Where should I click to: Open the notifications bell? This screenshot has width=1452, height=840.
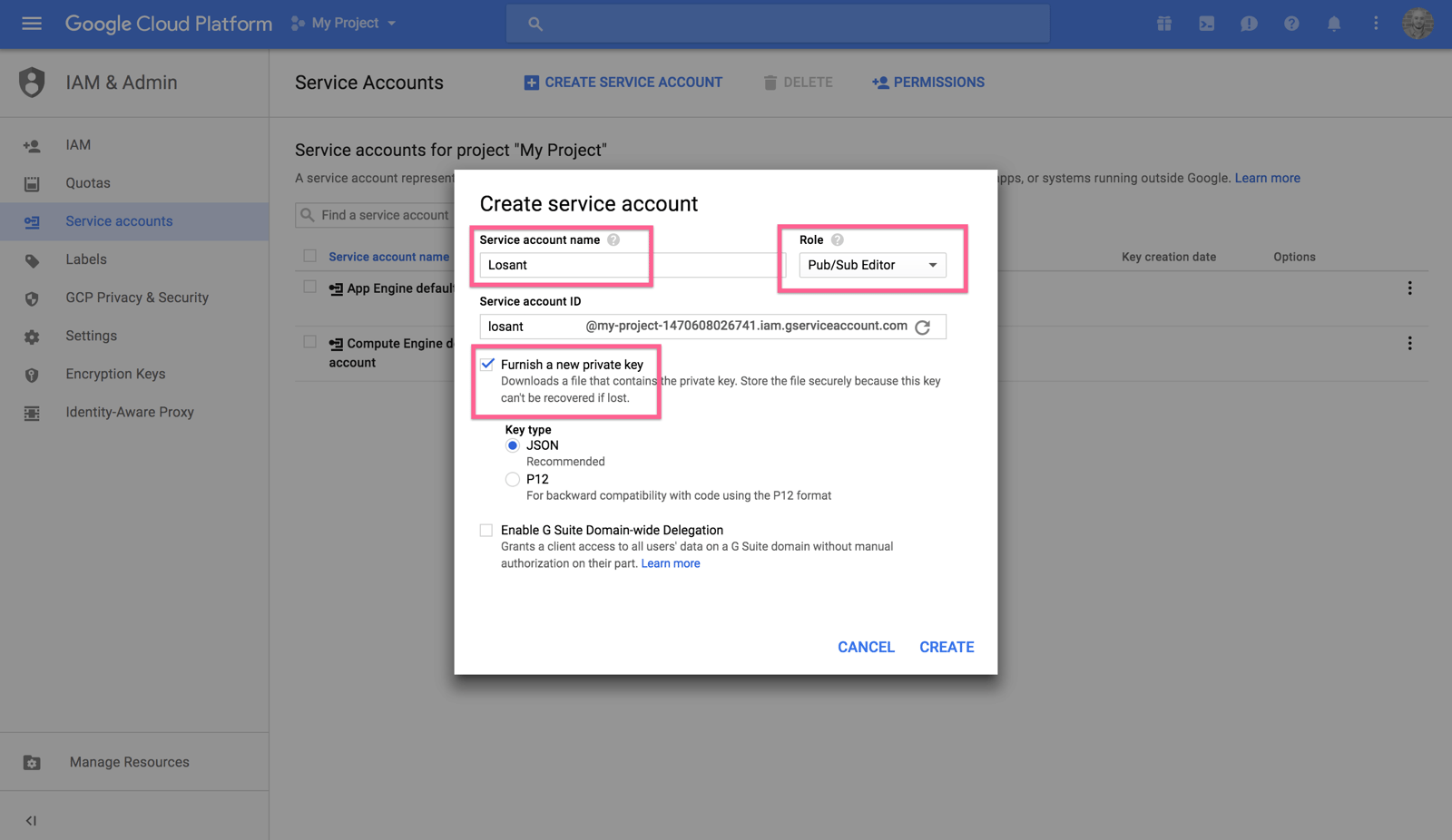(1333, 24)
